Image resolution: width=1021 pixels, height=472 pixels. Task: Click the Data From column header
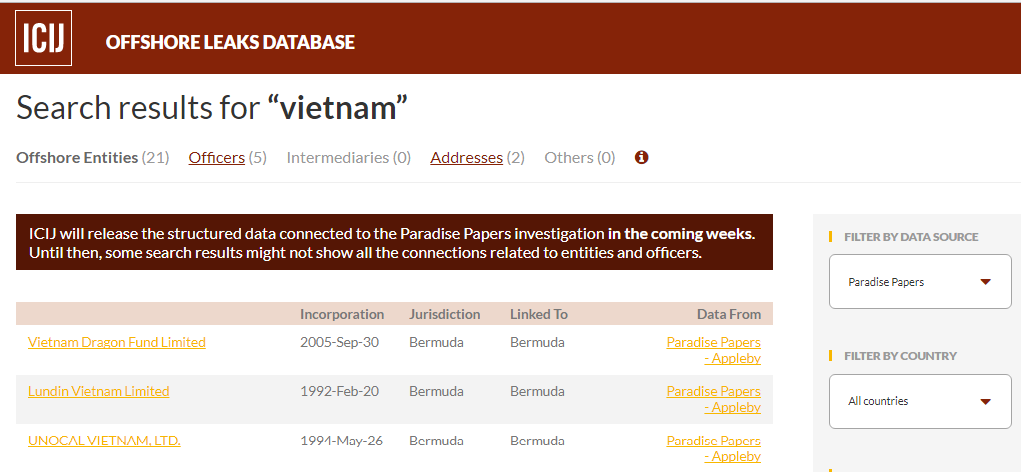(729, 314)
